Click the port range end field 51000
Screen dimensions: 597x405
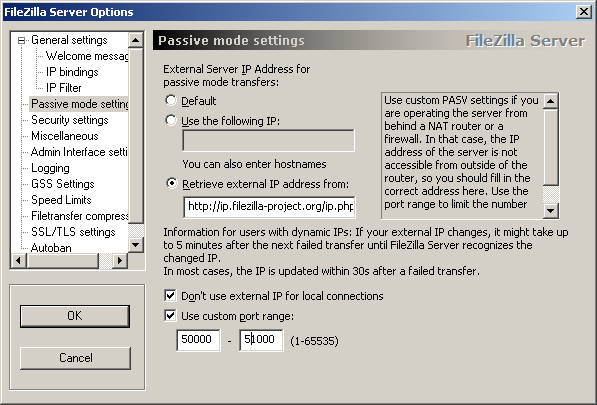click(x=261, y=340)
